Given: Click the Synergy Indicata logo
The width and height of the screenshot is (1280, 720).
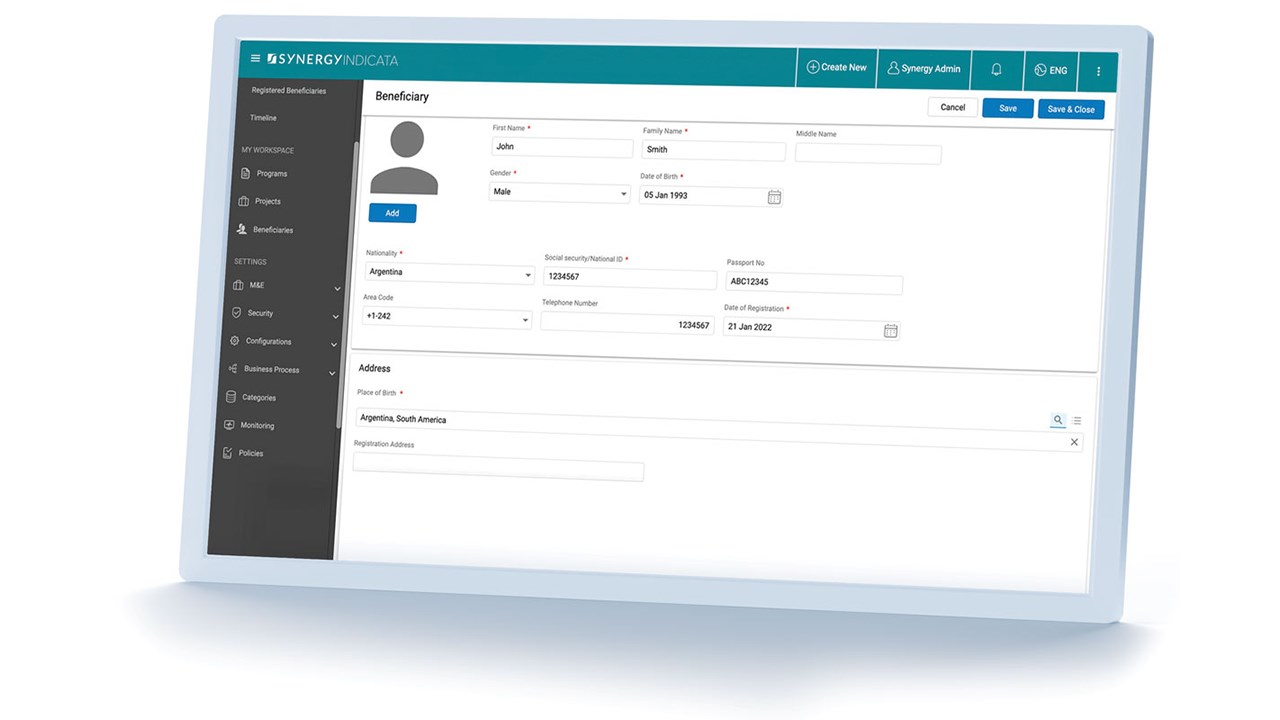Looking at the screenshot, I should click(332, 60).
